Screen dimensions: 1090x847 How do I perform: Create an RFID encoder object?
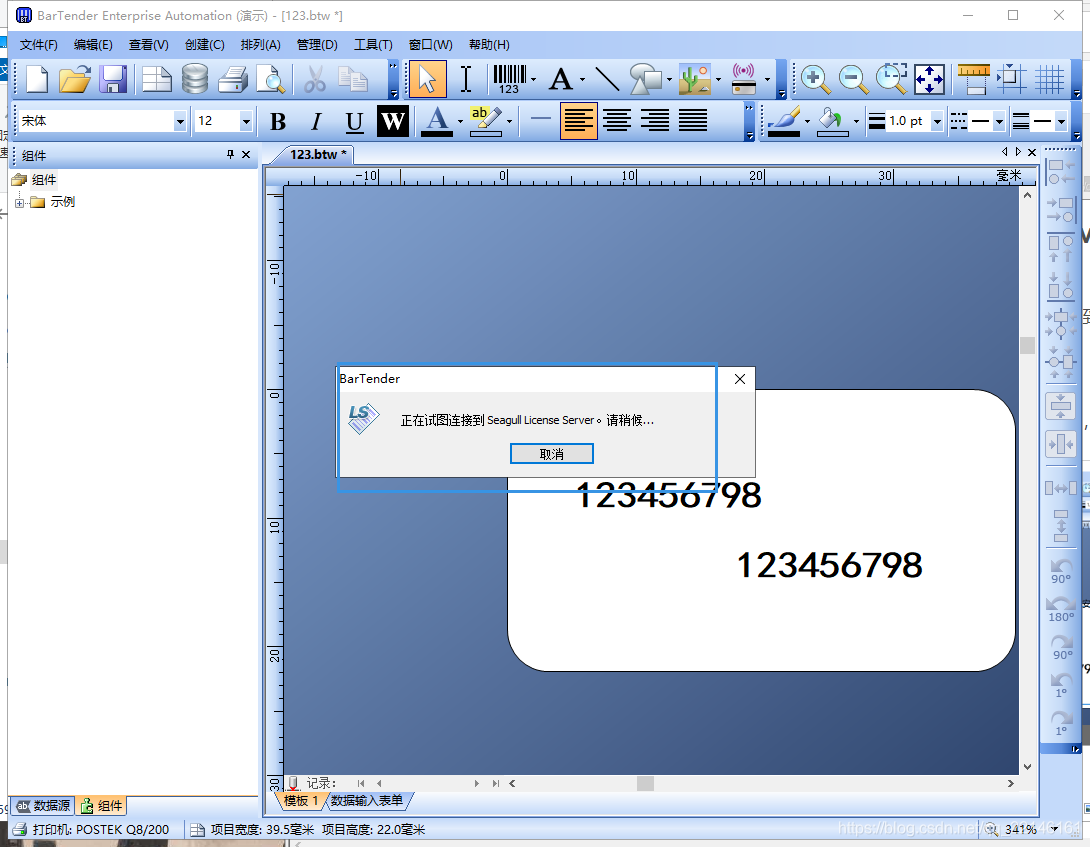(744, 79)
